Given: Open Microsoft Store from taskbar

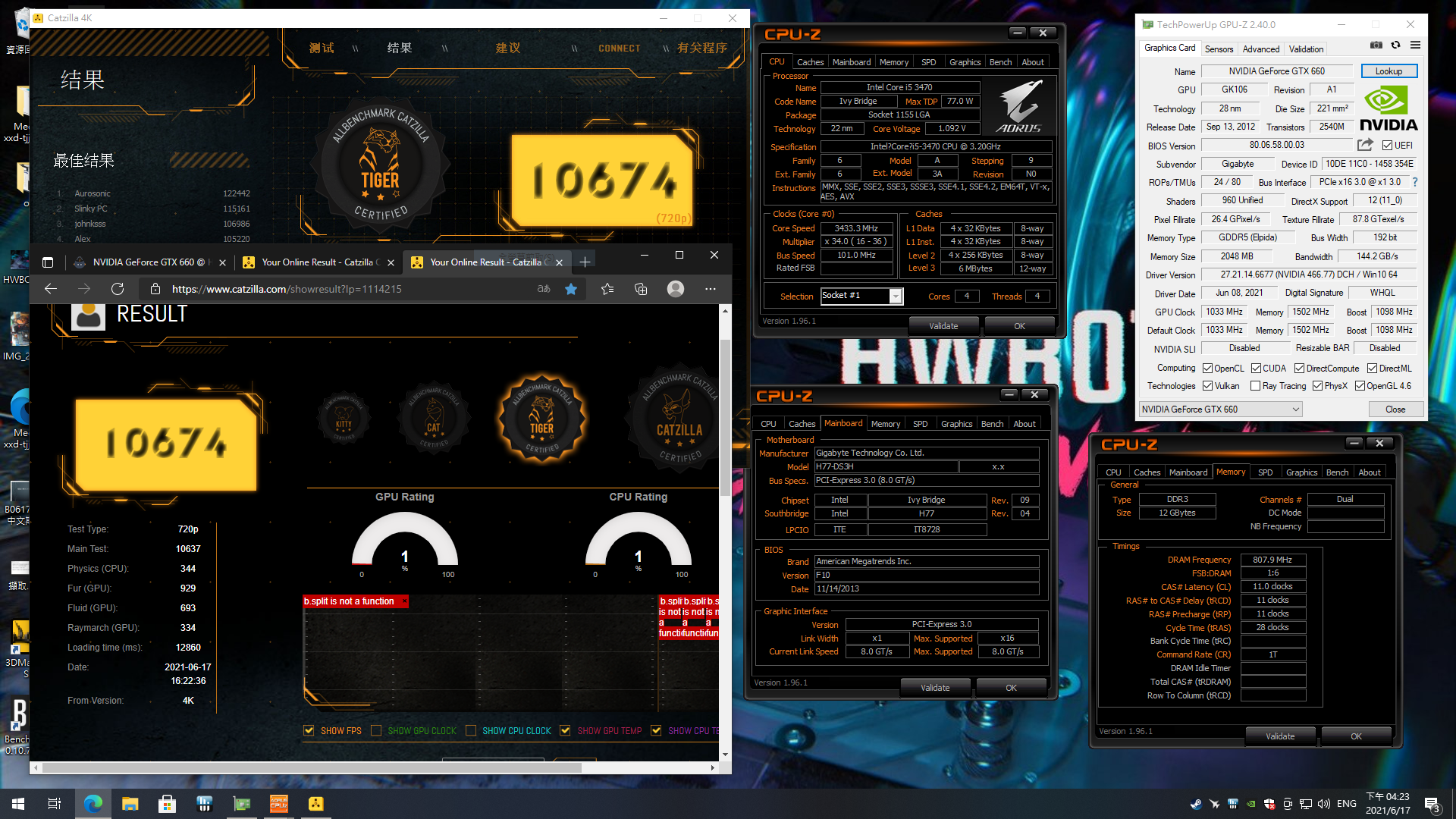Looking at the screenshot, I should point(167,804).
